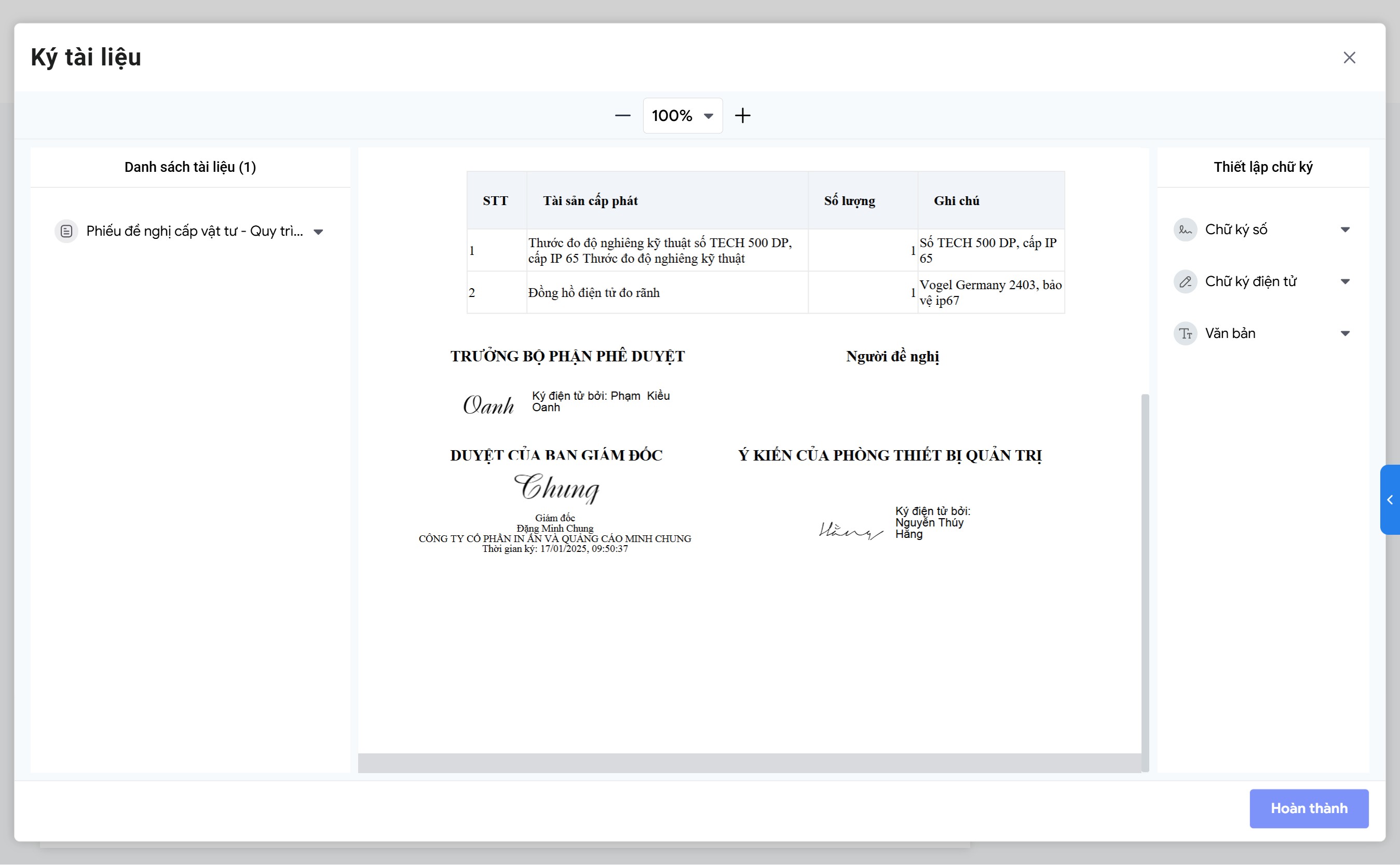Click the Chữ ký điện tử pen icon
The height and width of the screenshot is (865, 1400).
point(1185,281)
